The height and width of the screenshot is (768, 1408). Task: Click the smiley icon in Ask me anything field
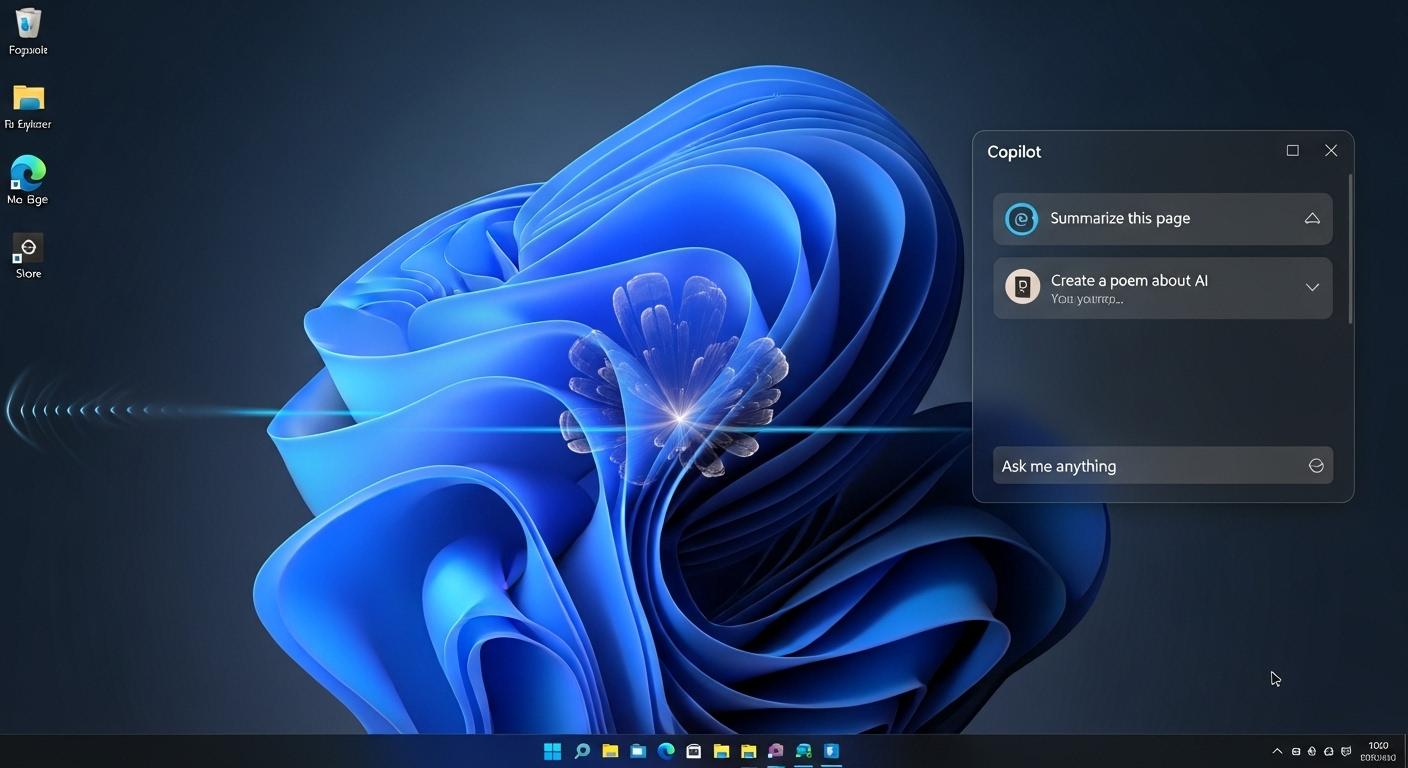point(1316,465)
